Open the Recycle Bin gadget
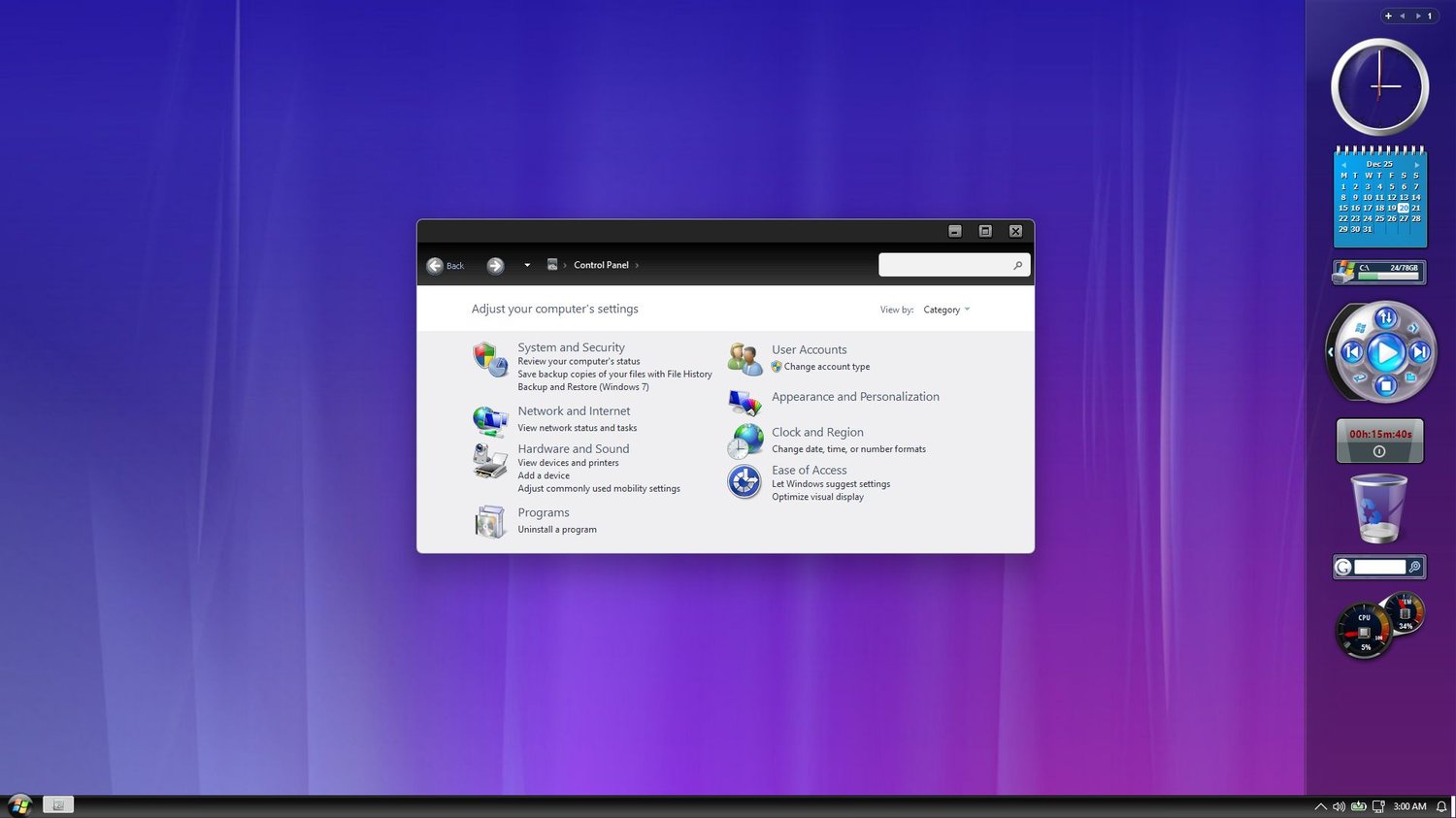The image size is (1456, 818). click(1379, 508)
